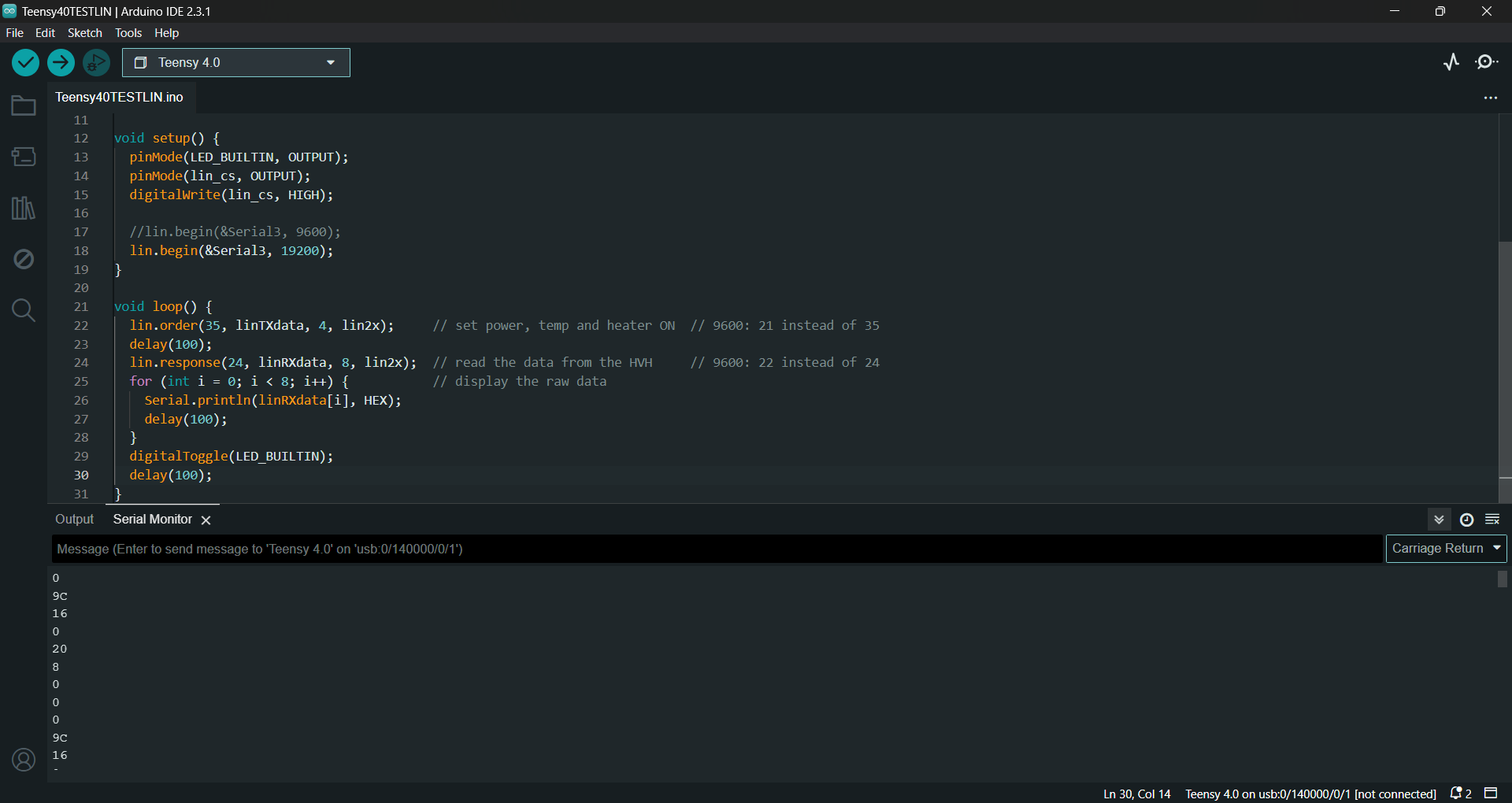1512x803 pixels.
Task: Upload the sketch with the arrow button
Action: (x=61, y=62)
